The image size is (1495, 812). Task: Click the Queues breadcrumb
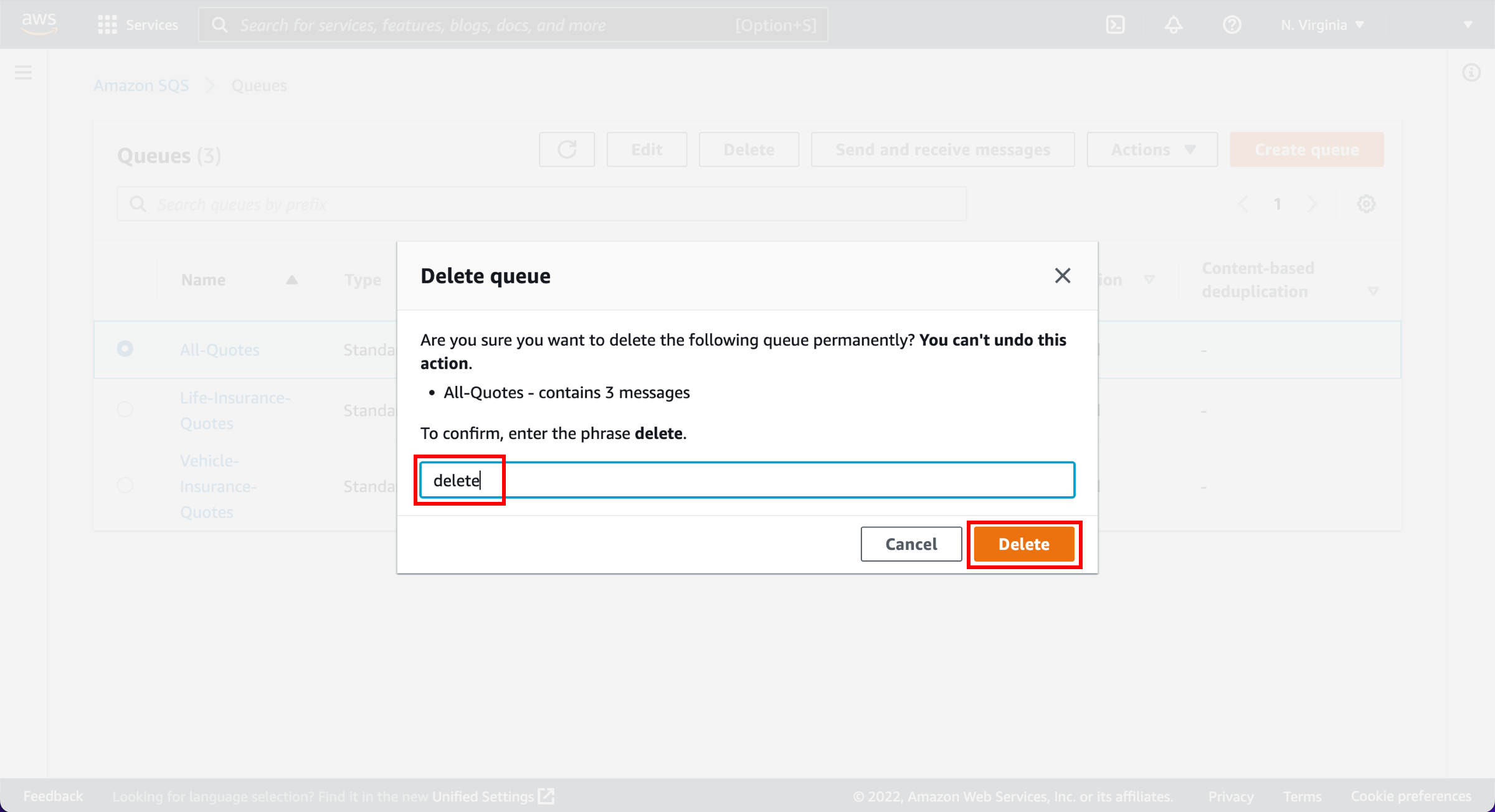[x=259, y=85]
